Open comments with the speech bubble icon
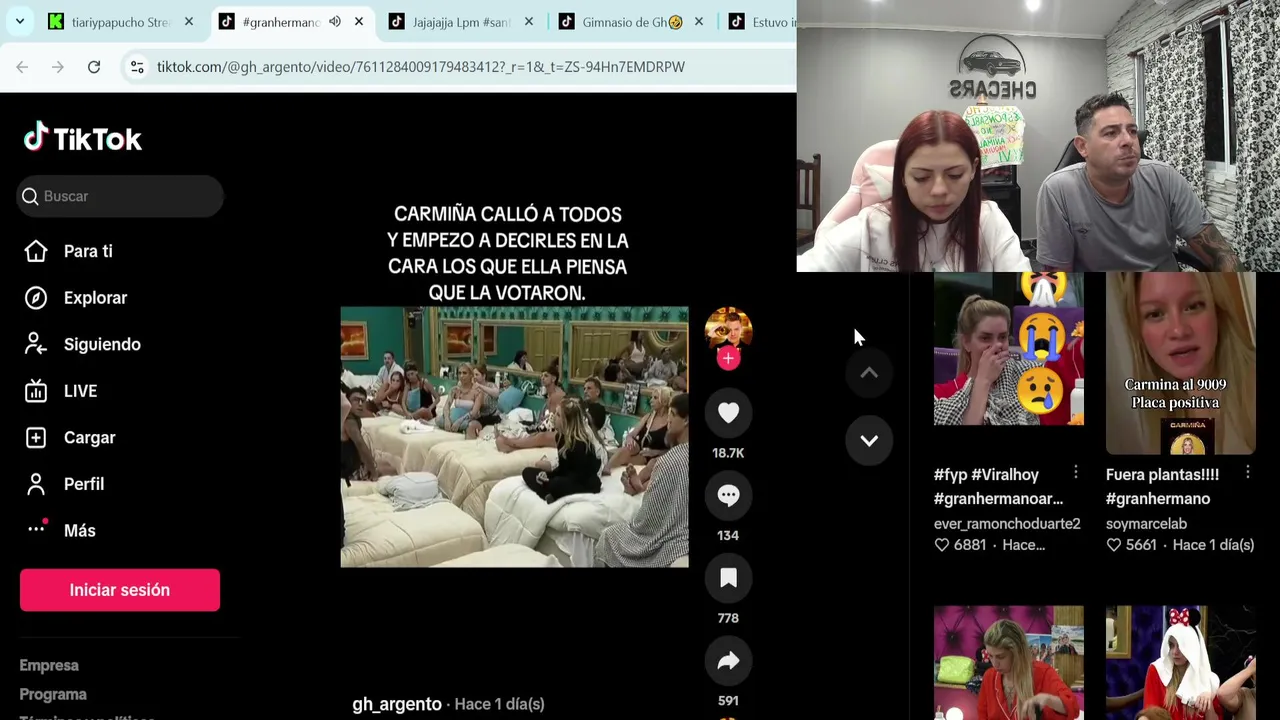1280x720 pixels. click(x=728, y=495)
